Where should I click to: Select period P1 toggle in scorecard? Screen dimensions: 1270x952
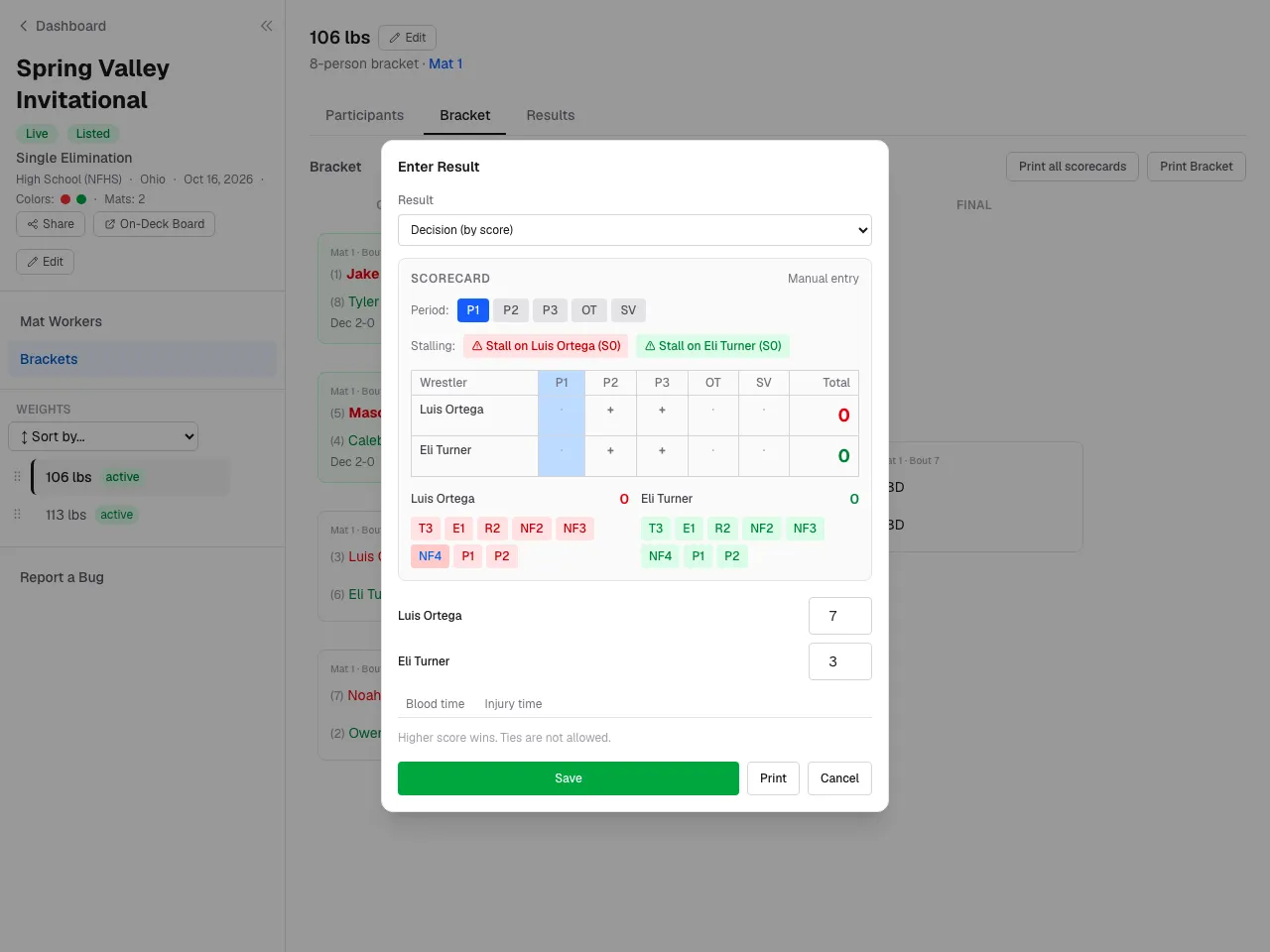tap(473, 310)
